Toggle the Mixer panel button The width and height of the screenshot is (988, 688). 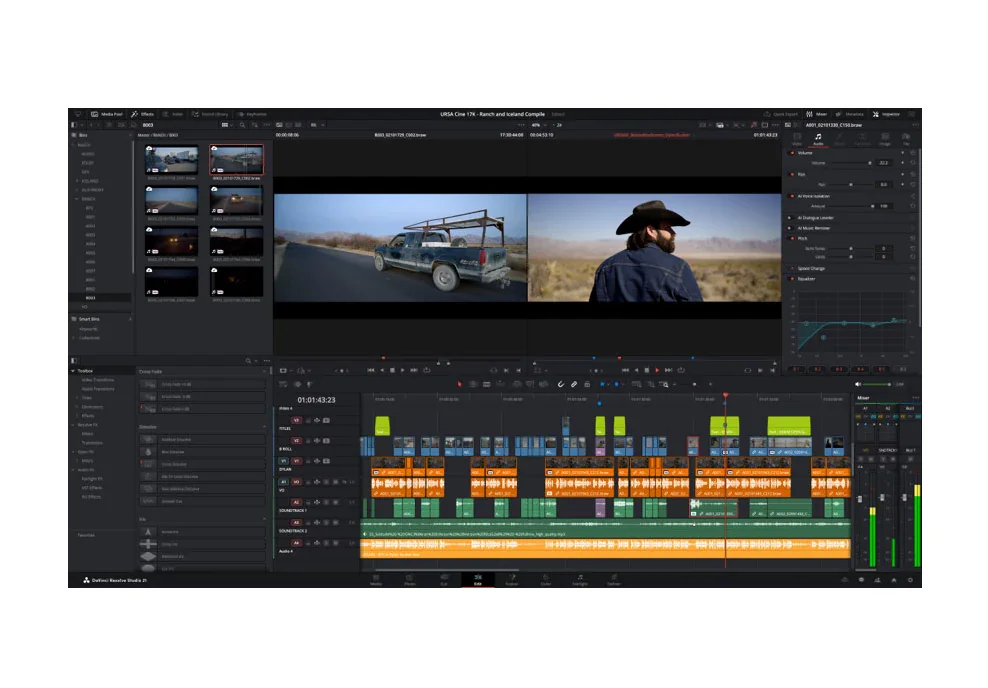[x=817, y=114]
